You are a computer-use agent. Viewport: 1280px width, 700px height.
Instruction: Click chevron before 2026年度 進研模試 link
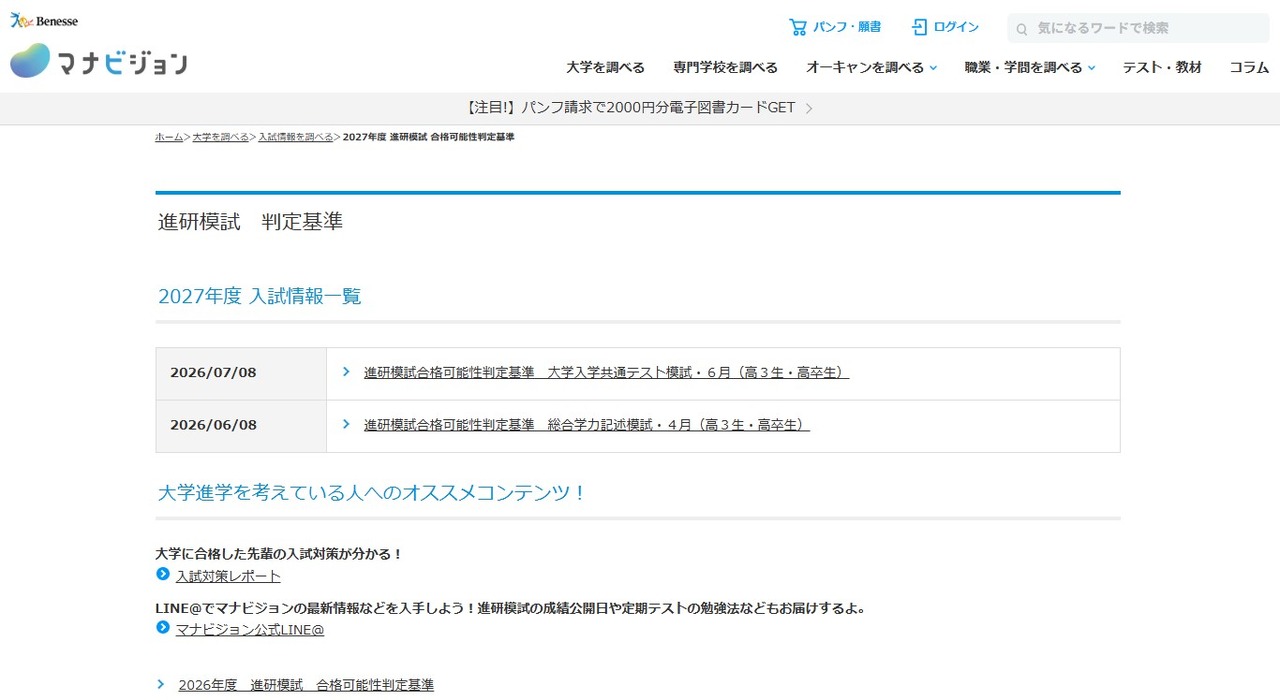tap(161, 684)
